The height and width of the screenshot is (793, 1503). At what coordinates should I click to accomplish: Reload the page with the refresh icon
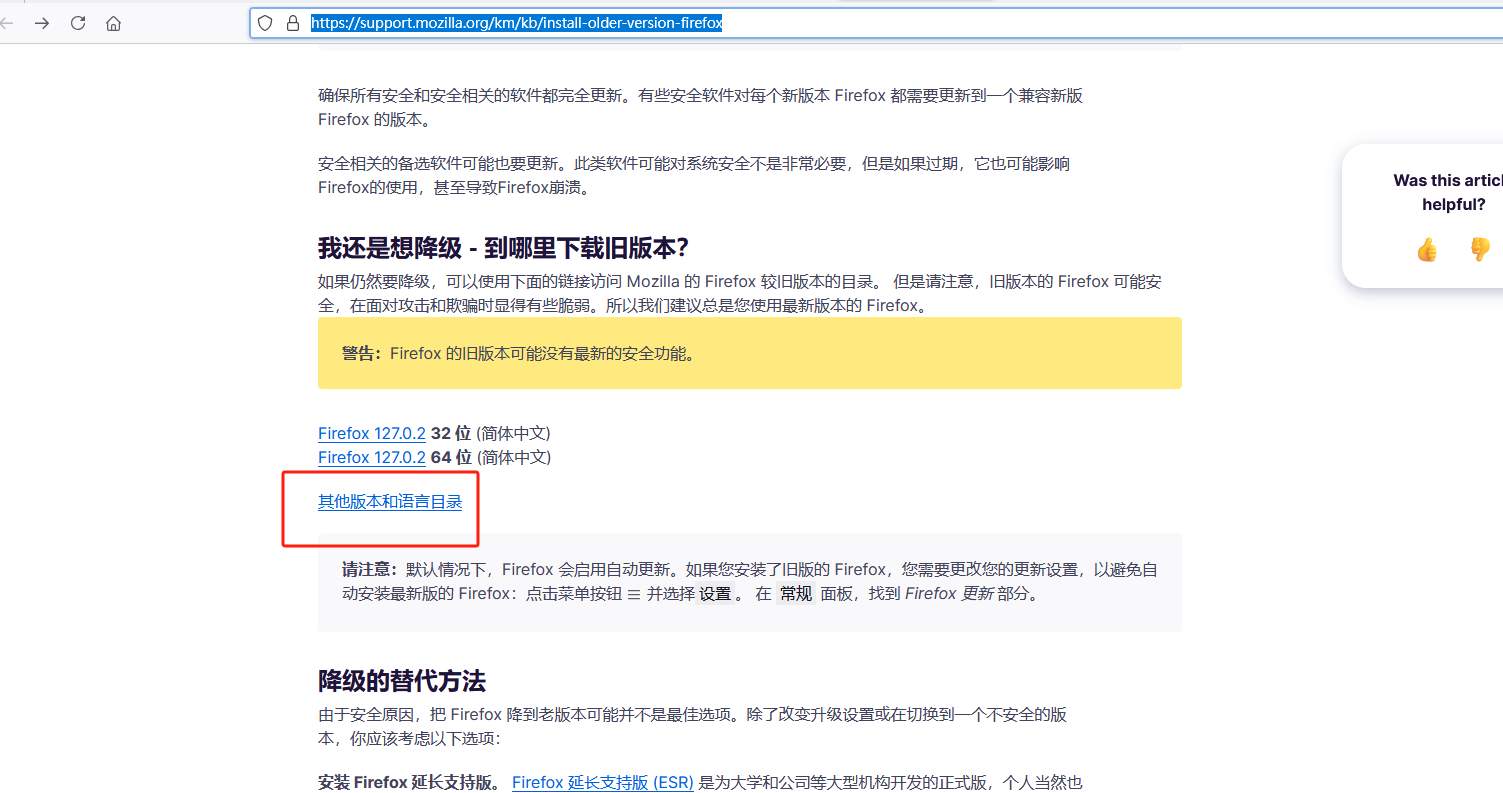click(78, 23)
